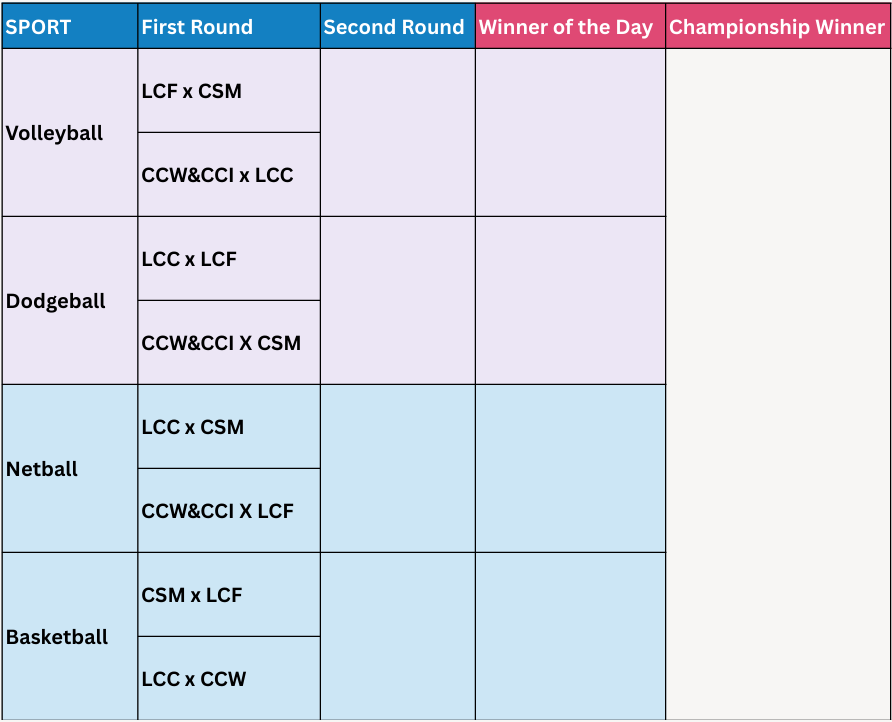
Task: Select the Winner of the Day header
Action: [x=571, y=27]
